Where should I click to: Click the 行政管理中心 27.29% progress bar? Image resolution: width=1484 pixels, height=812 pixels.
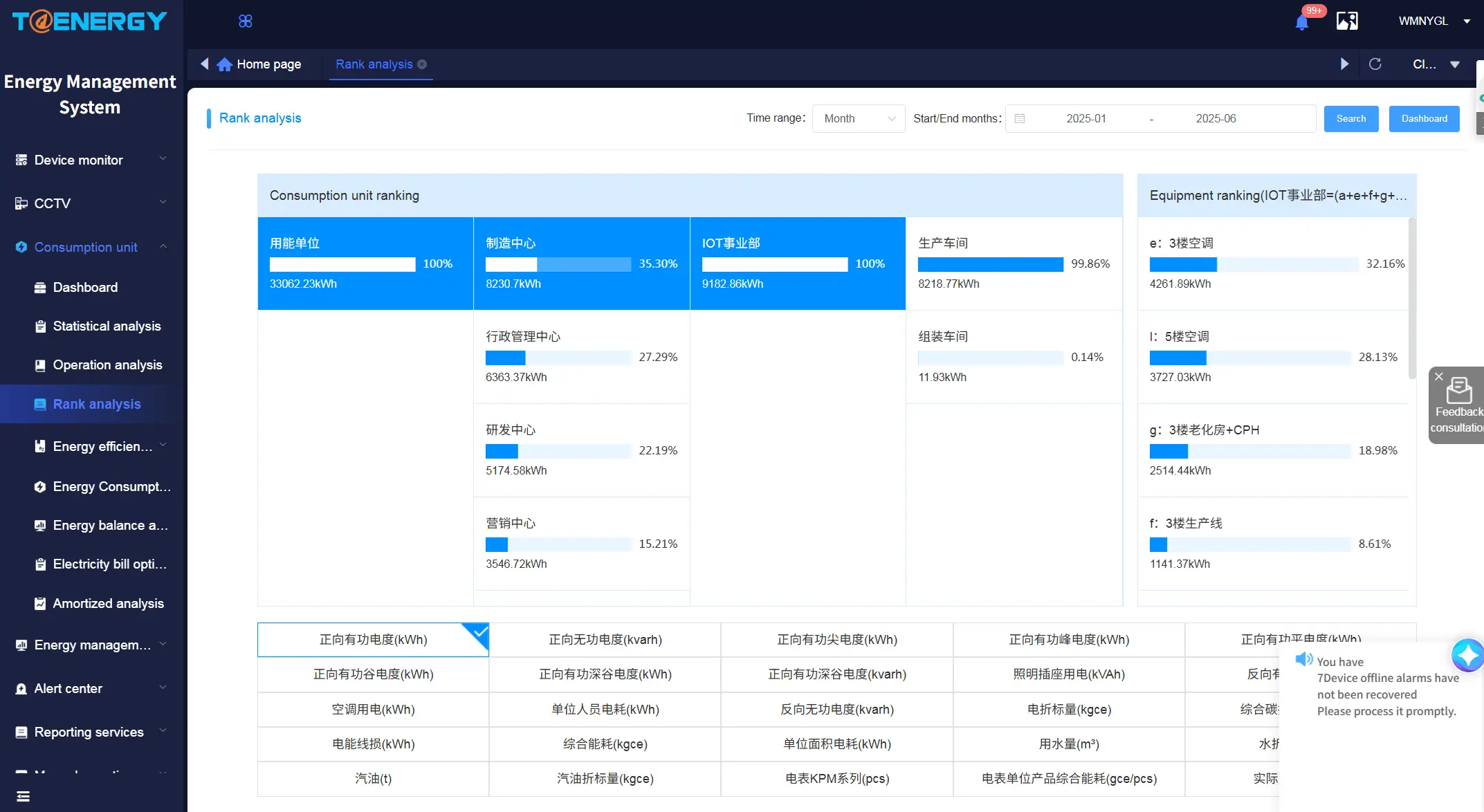558,358
